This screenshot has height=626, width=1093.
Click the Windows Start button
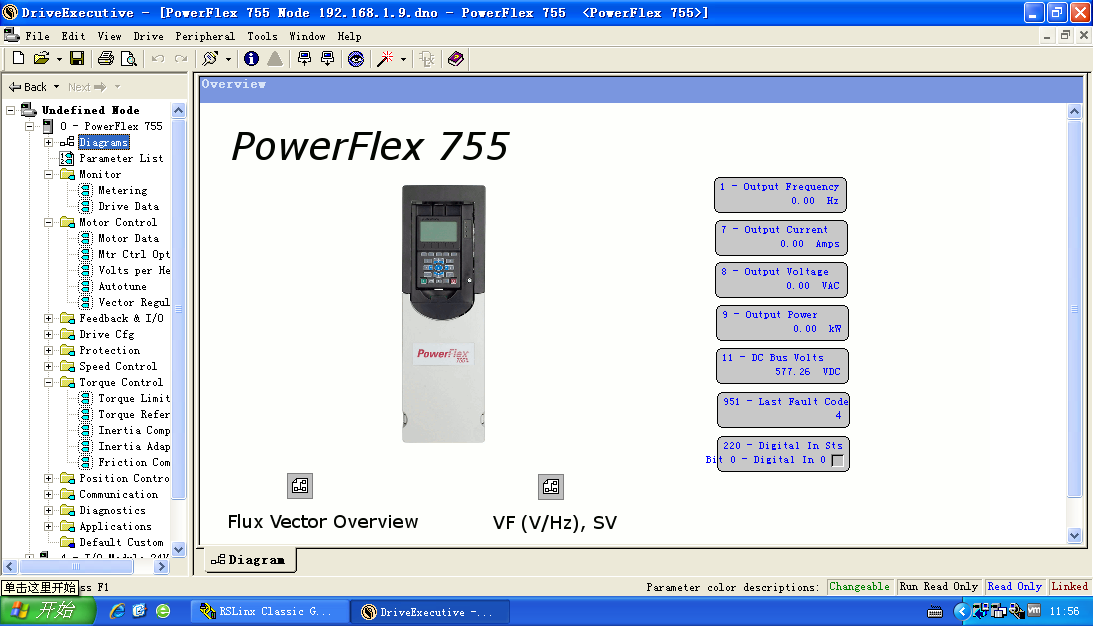[45, 611]
